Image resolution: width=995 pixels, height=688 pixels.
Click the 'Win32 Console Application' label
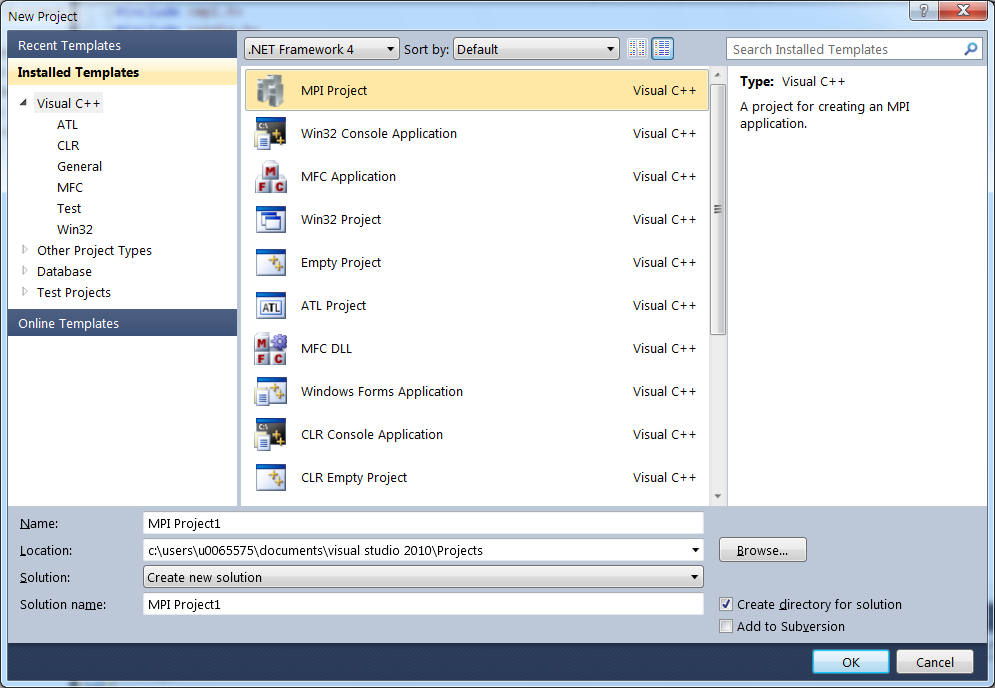(379, 133)
